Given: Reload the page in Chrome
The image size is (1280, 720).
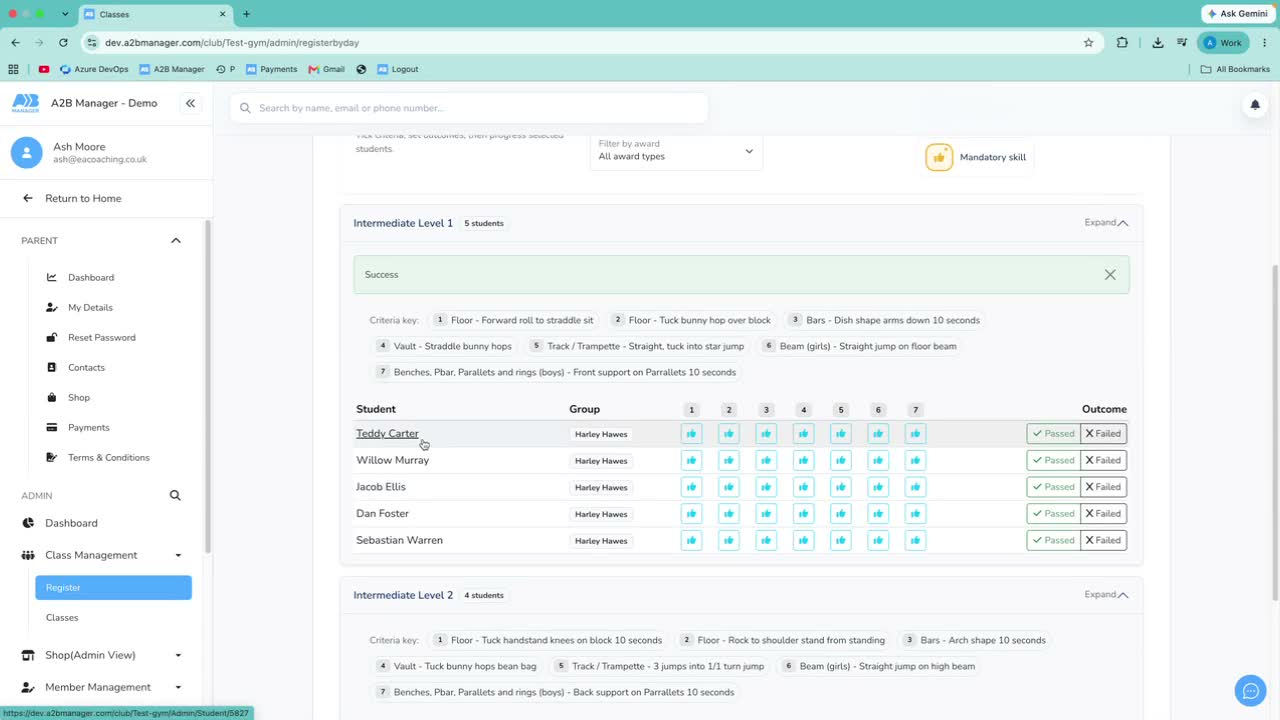Looking at the screenshot, I should pos(63,43).
